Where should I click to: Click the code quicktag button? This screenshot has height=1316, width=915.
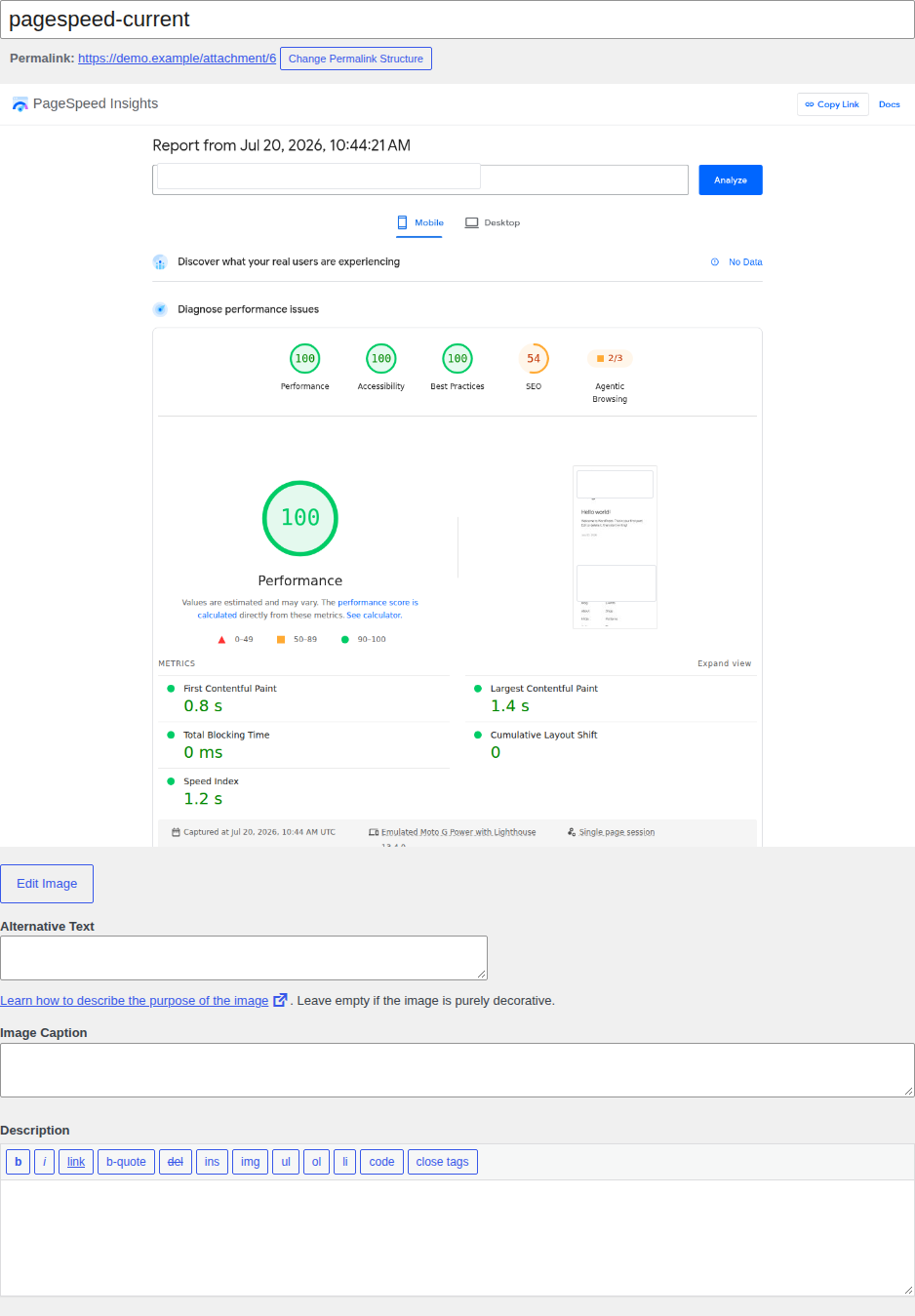[x=381, y=1162]
